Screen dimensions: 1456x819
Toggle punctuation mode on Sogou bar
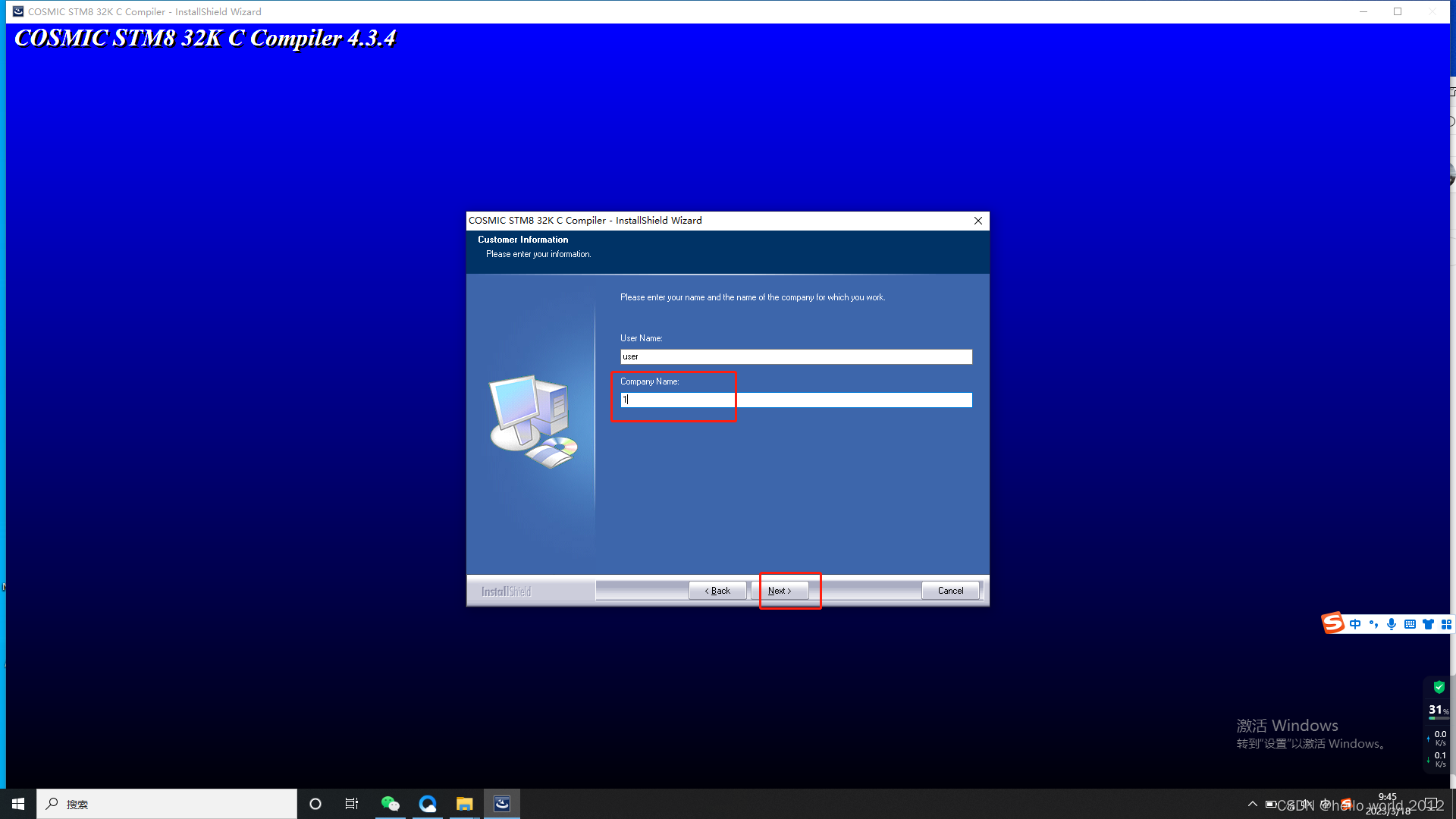(1373, 624)
